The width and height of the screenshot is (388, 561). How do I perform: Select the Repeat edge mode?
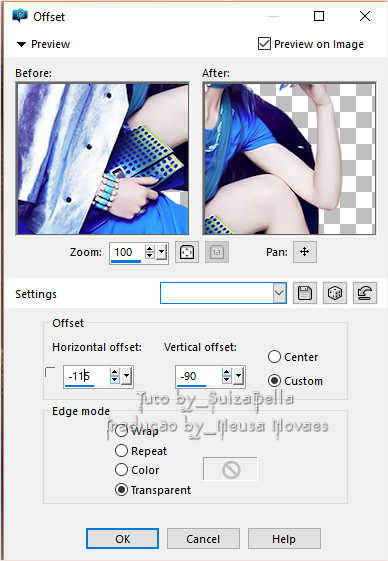121,450
